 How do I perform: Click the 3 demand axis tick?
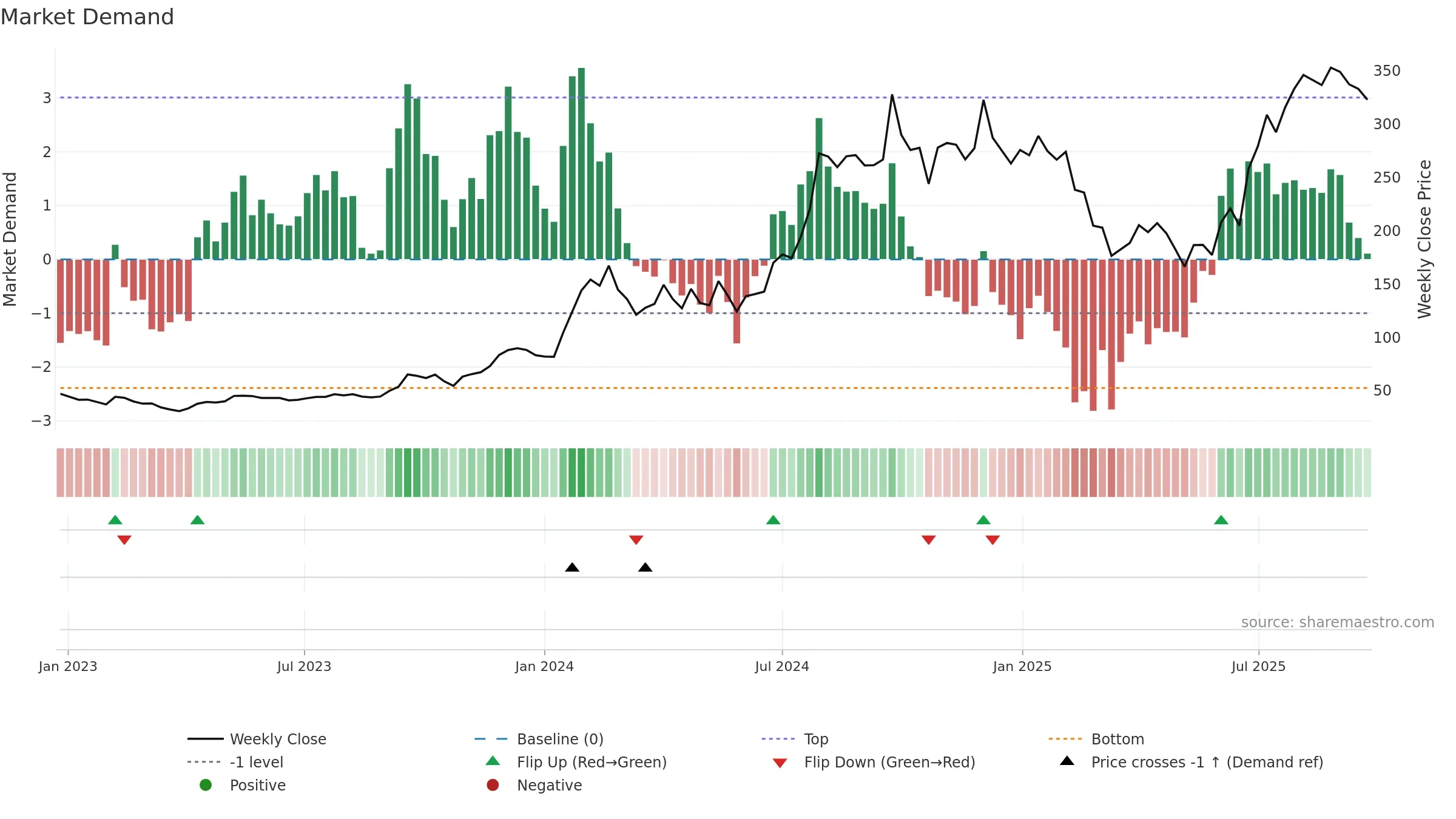(x=47, y=98)
